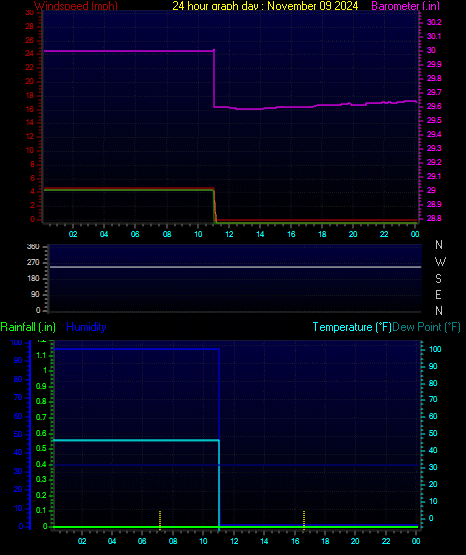This screenshot has height=555, width=466.
Task: Click the 12 hour label on top graph
Action: pos(229,234)
